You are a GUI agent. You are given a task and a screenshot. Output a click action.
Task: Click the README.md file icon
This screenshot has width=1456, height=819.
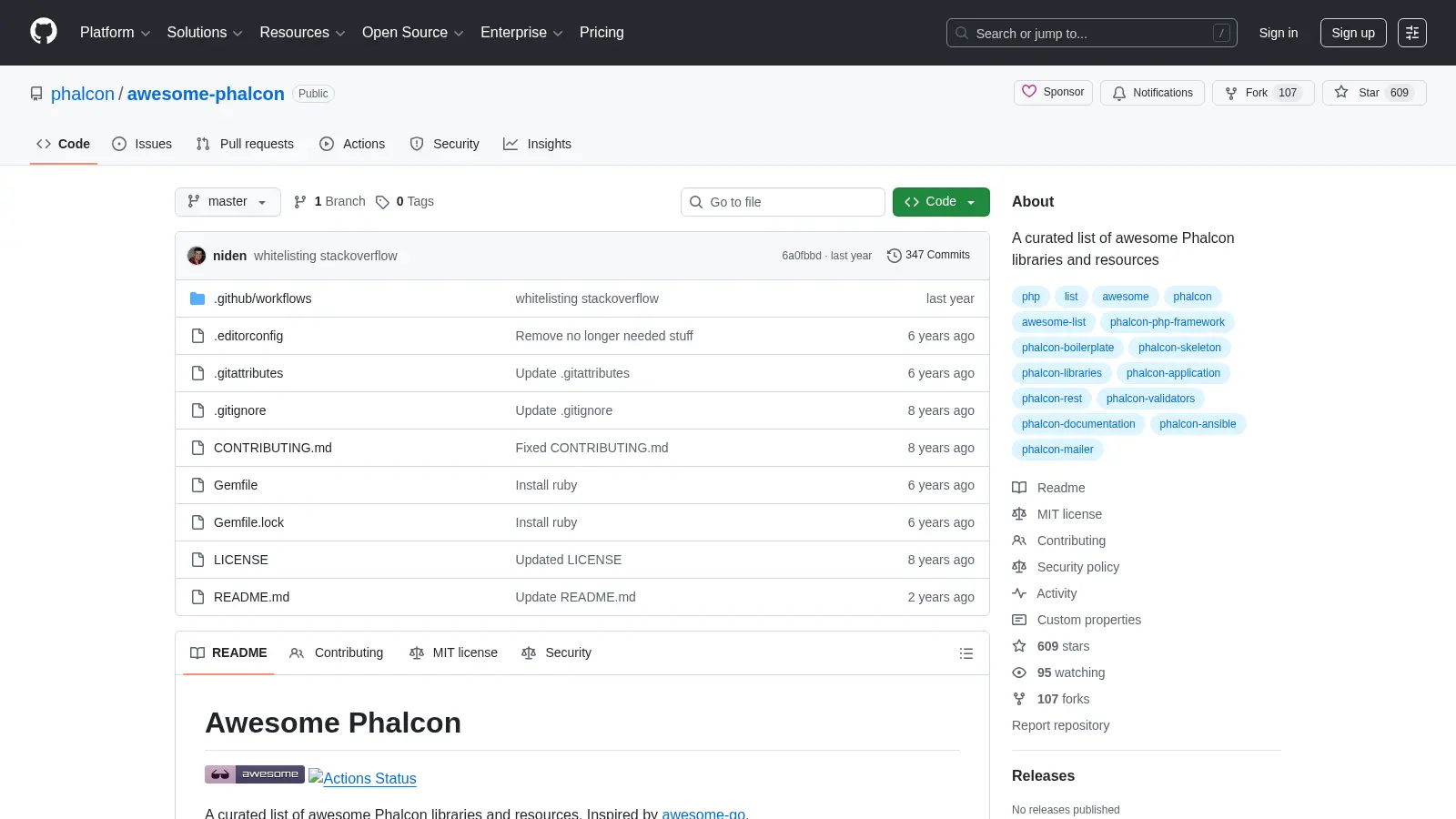tap(197, 597)
